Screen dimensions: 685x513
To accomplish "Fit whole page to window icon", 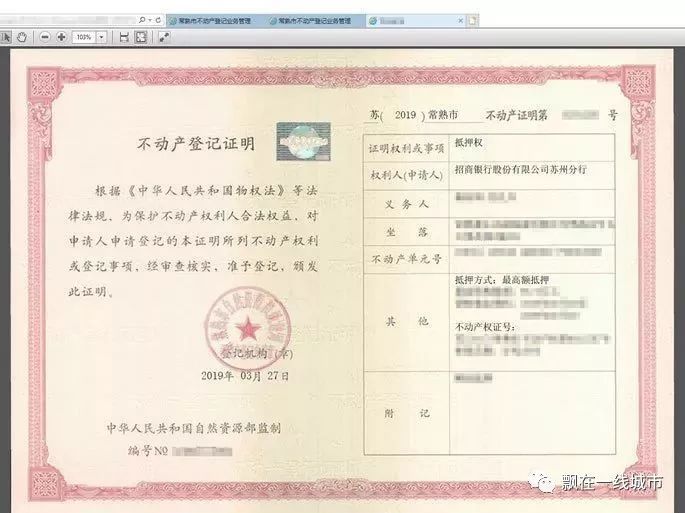I will [x=141, y=37].
